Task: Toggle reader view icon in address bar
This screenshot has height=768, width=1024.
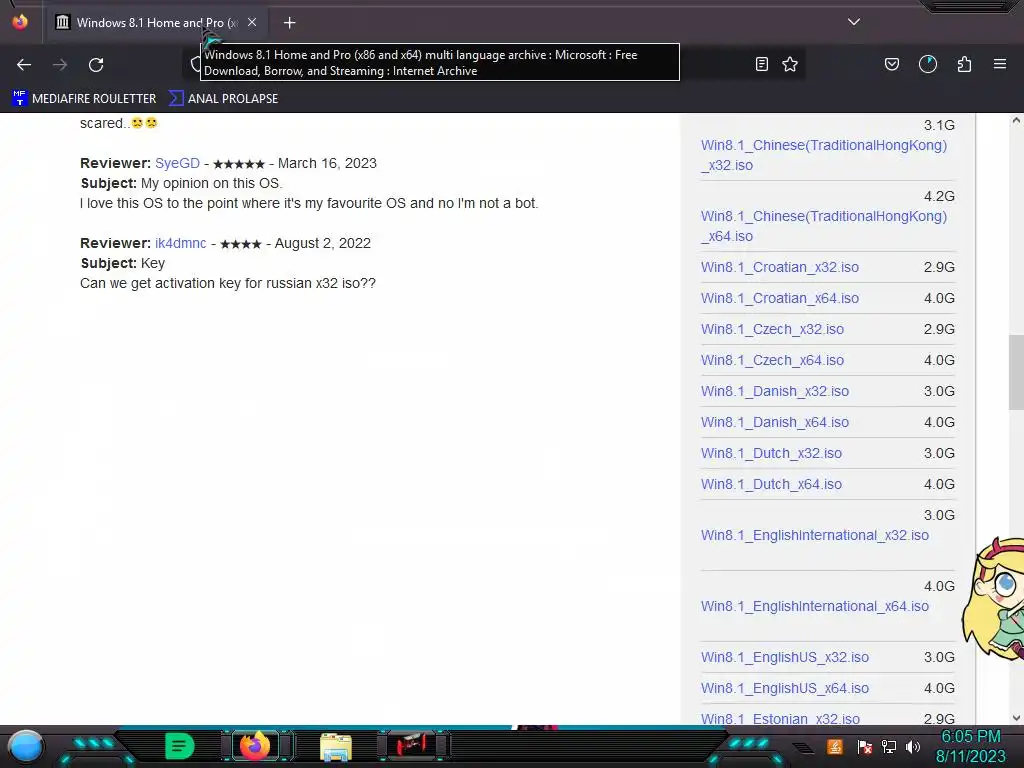Action: [x=761, y=64]
